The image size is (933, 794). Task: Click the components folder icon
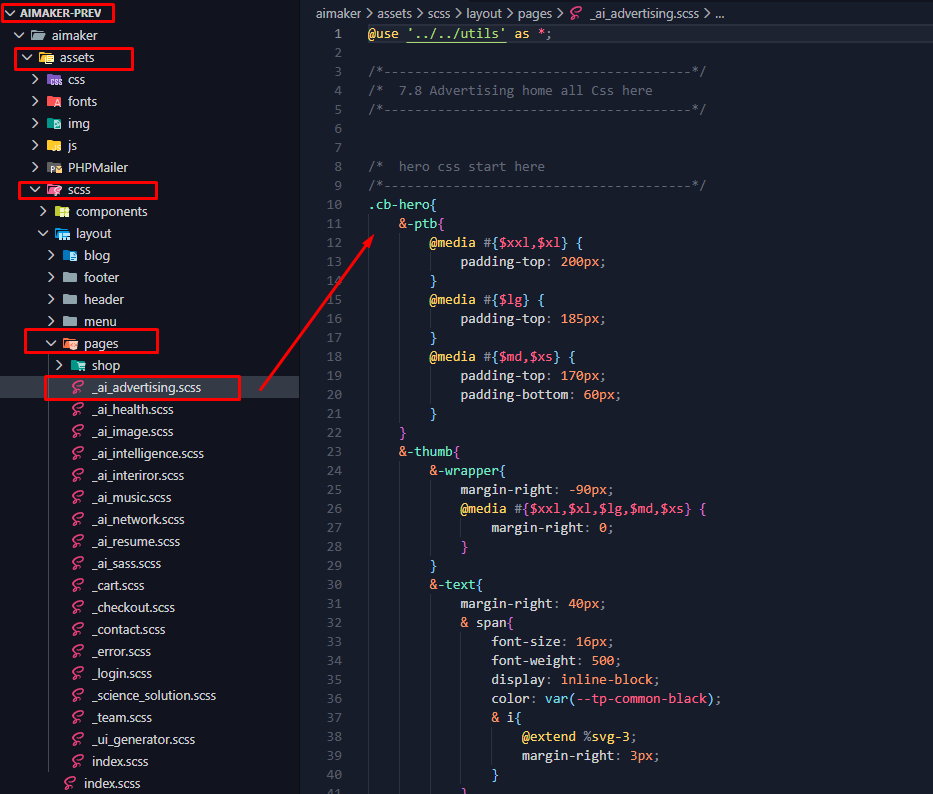coord(62,212)
